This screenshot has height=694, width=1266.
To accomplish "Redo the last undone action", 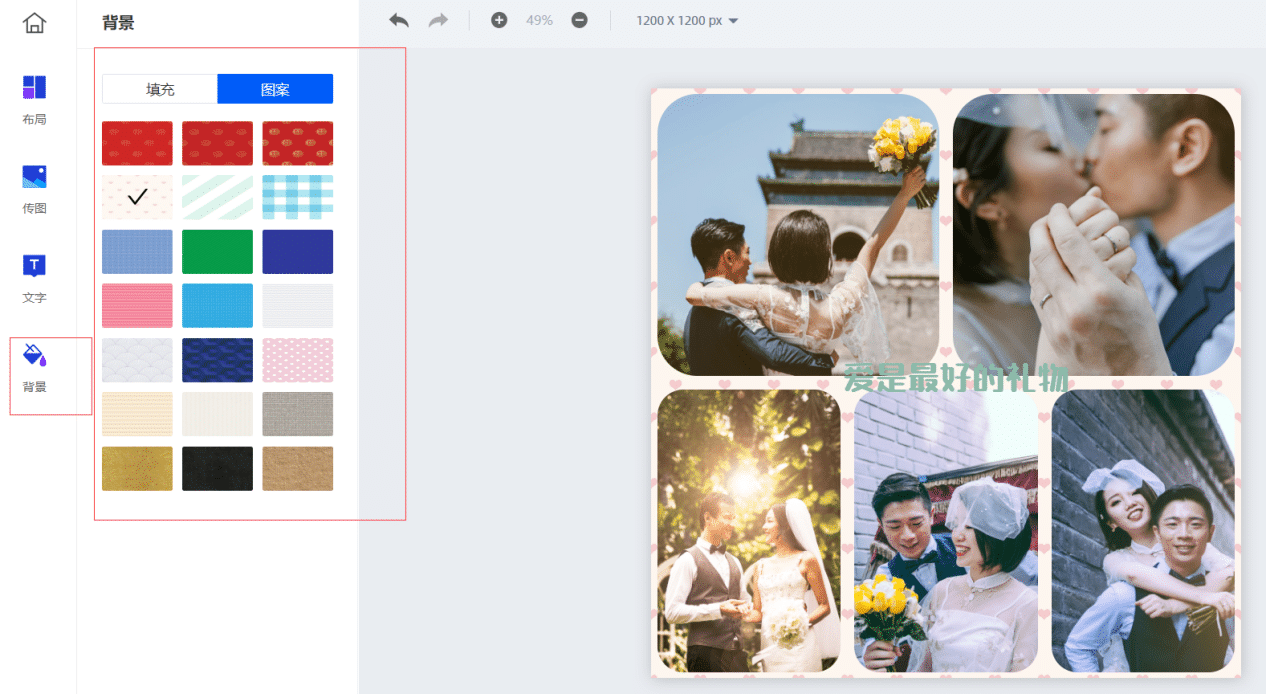I will click(438, 20).
